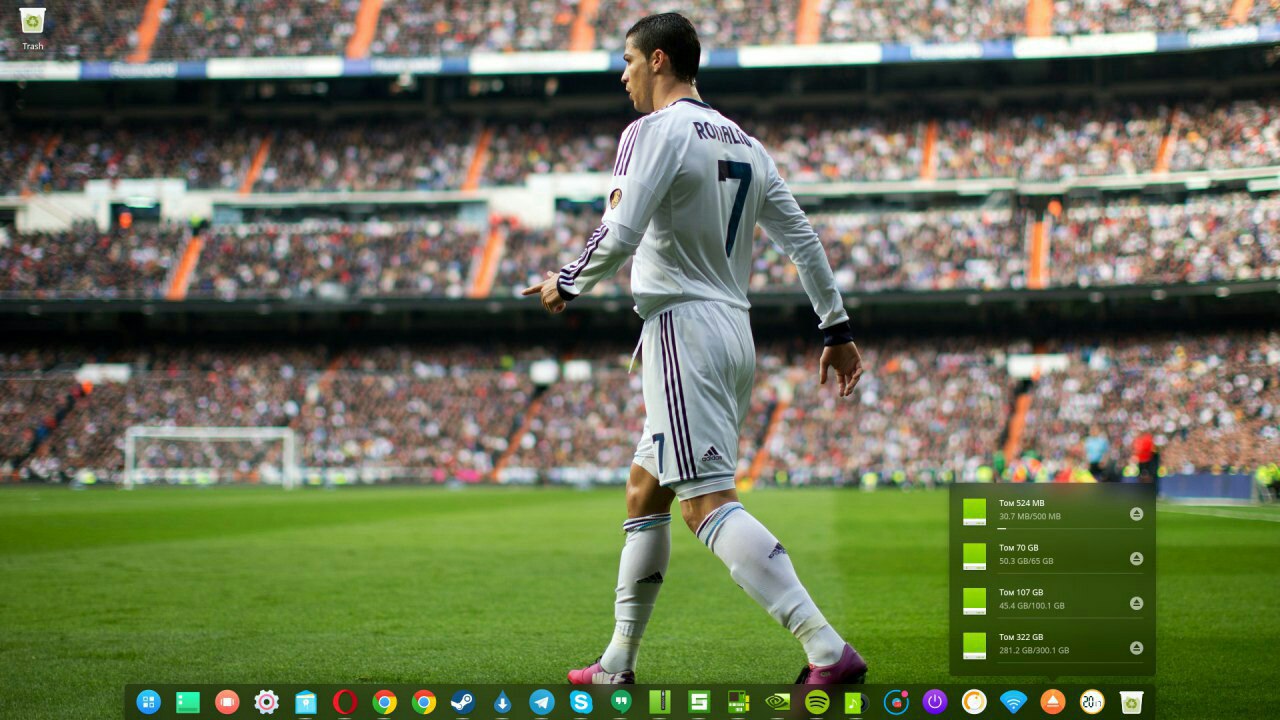Click the Том 322 GB drive icon

point(974,646)
